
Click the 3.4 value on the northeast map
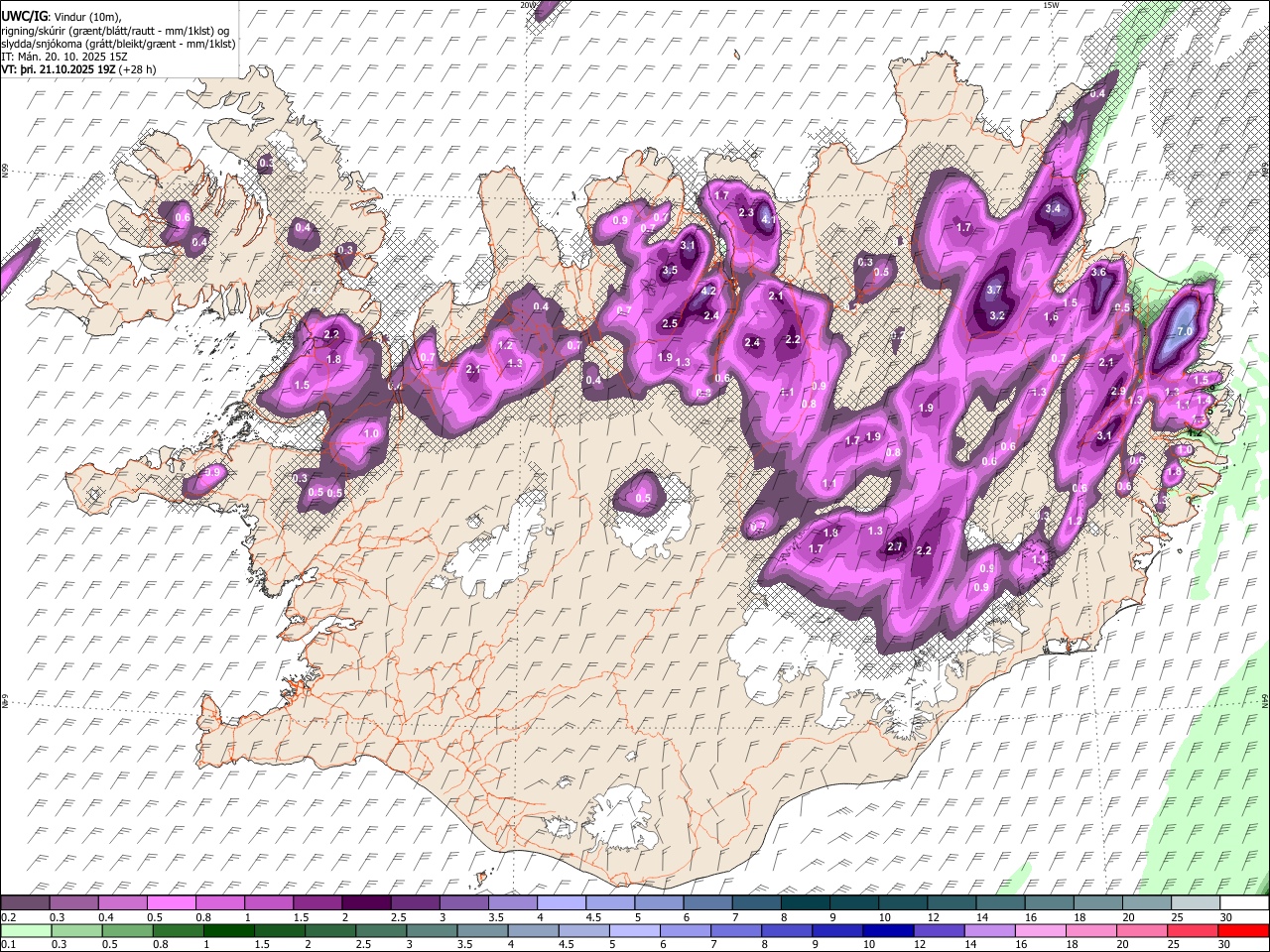tap(1053, 209)
